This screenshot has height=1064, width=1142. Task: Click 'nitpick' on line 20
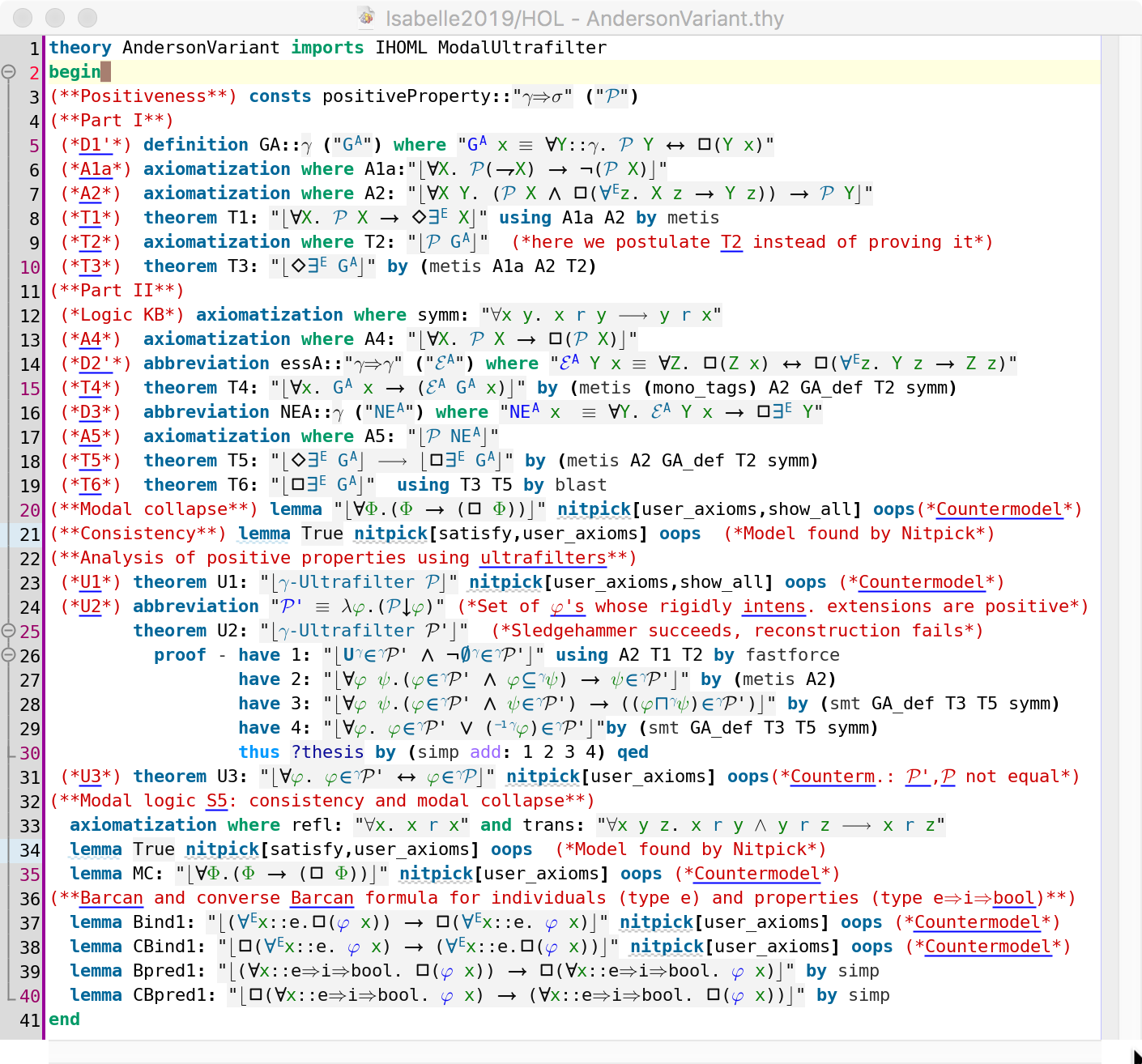tap(594, 509)
